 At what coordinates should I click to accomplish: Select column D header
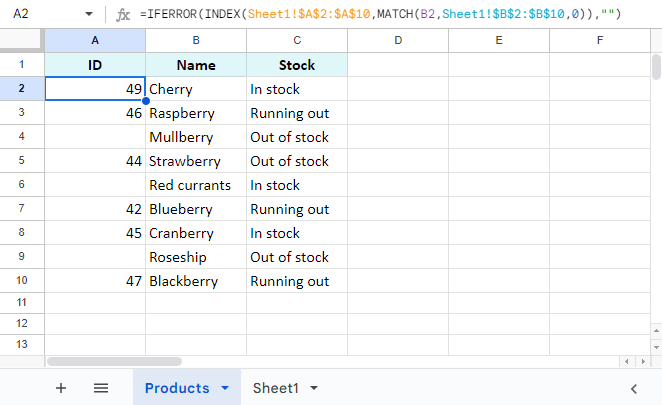(398, 41)
